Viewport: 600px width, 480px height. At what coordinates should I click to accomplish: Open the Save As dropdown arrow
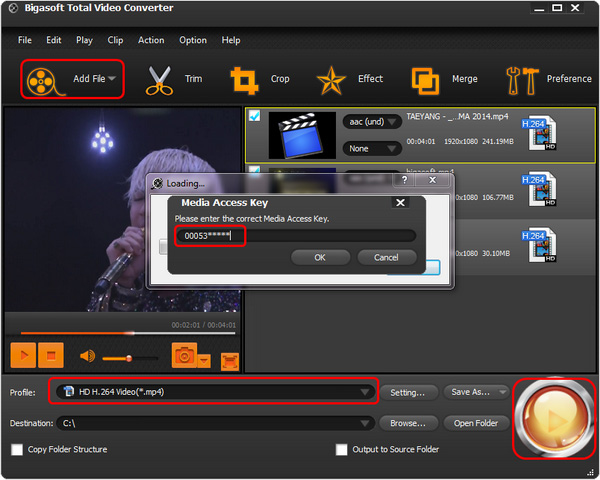[502, 392]
